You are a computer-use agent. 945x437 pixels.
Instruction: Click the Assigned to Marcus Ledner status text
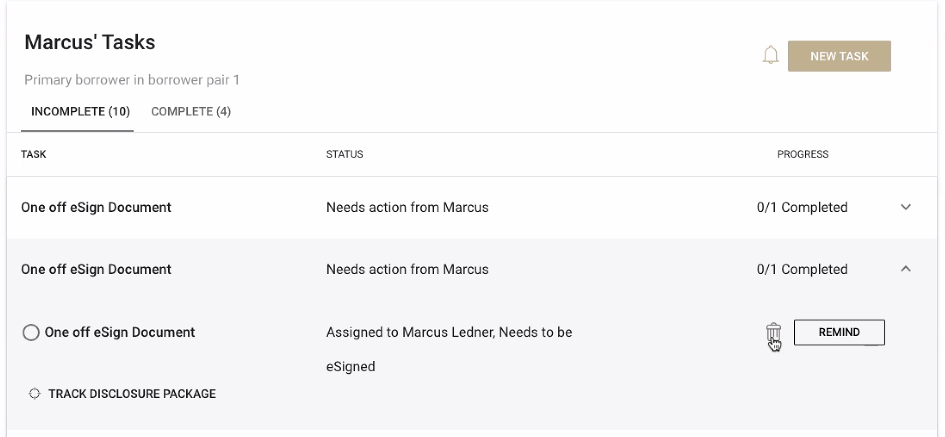click(x=449, y=332)
